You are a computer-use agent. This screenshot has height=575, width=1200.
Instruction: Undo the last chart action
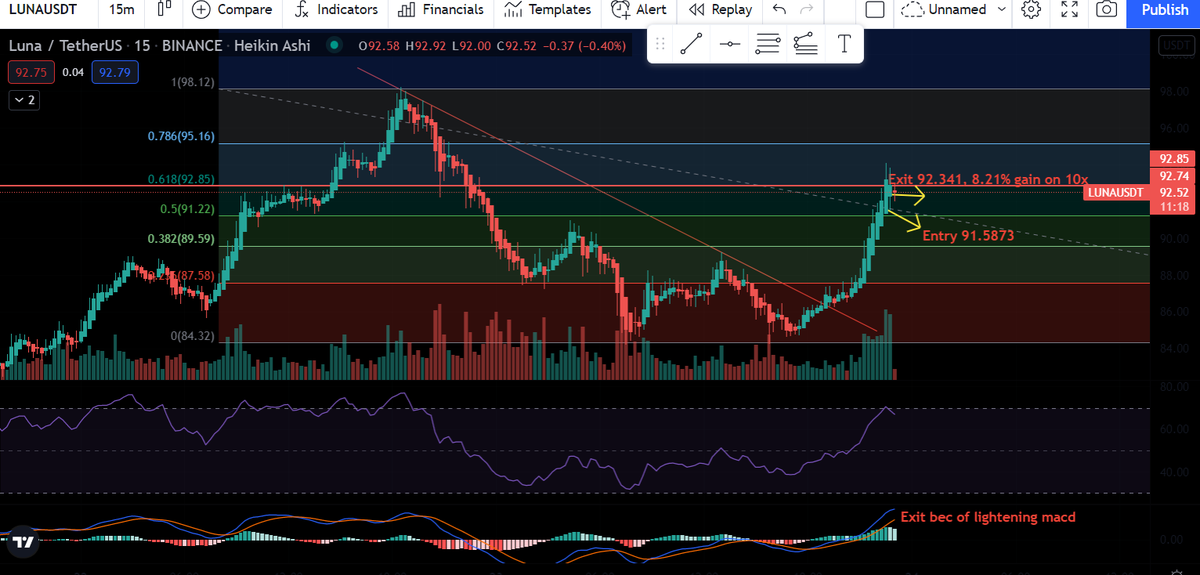780,9
